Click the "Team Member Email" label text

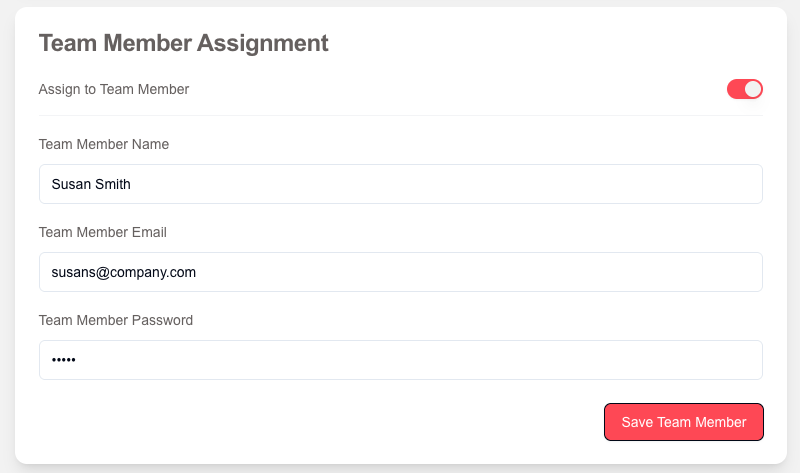(x=102, y=232)
